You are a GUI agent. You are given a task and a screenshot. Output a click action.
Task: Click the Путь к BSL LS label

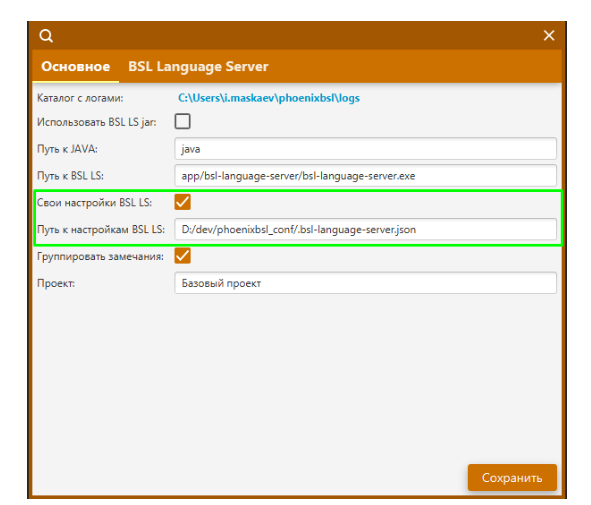click(70, 176)
